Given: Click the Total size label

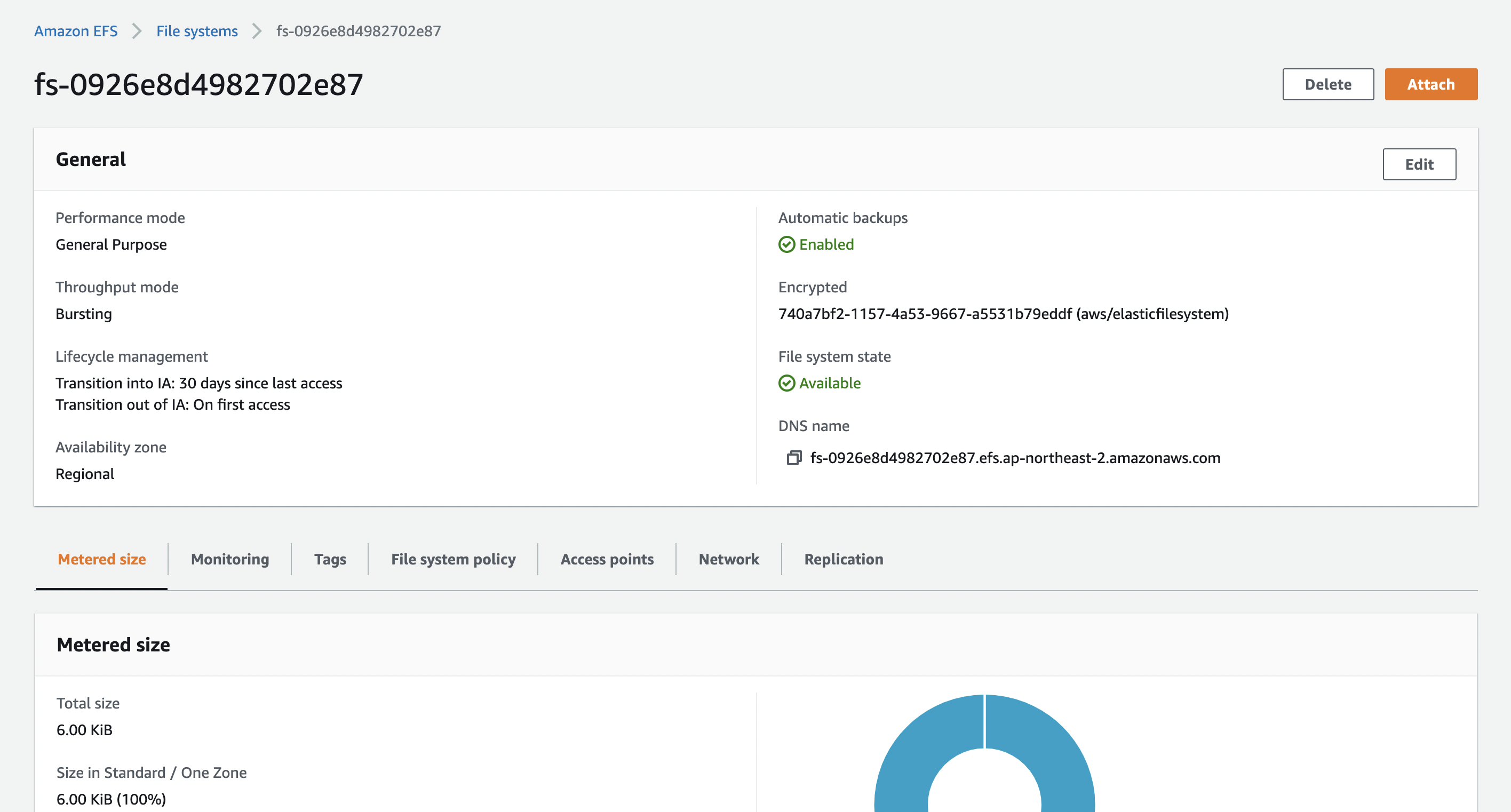Looking at the screenshot, I should (x=88, y=703).
